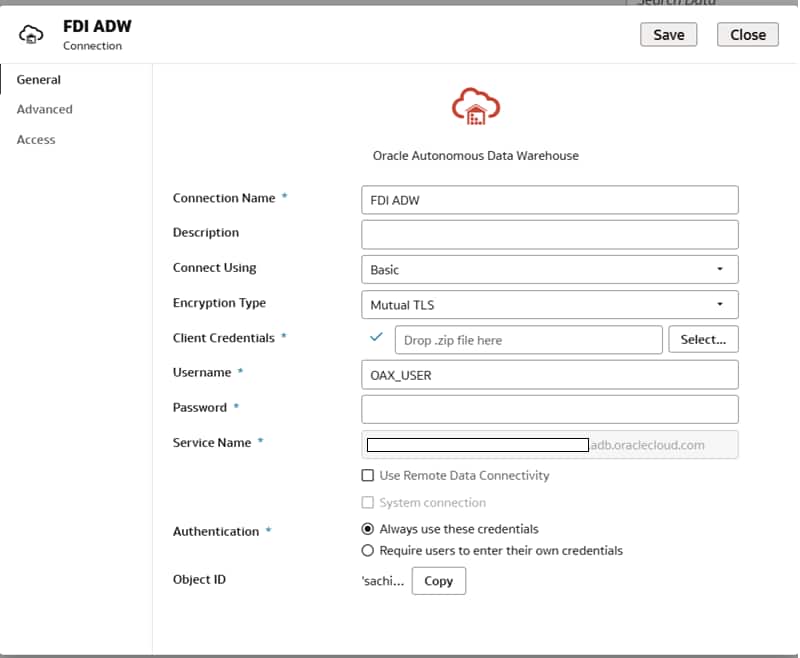The height and width of the screenshot is (658, 800).
Task: Click the Drop .zip file here field
Action: pyautogui.click(x=529, y=340)
